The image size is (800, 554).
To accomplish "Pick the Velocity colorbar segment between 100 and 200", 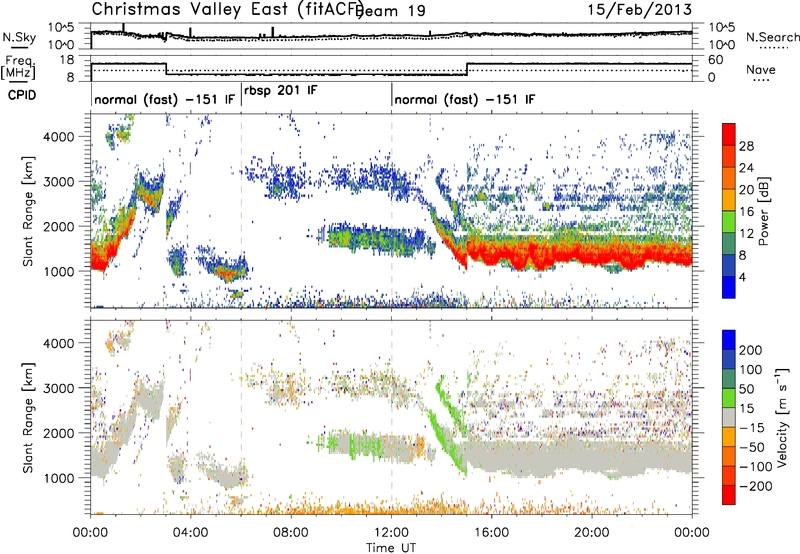I will 729,360.
